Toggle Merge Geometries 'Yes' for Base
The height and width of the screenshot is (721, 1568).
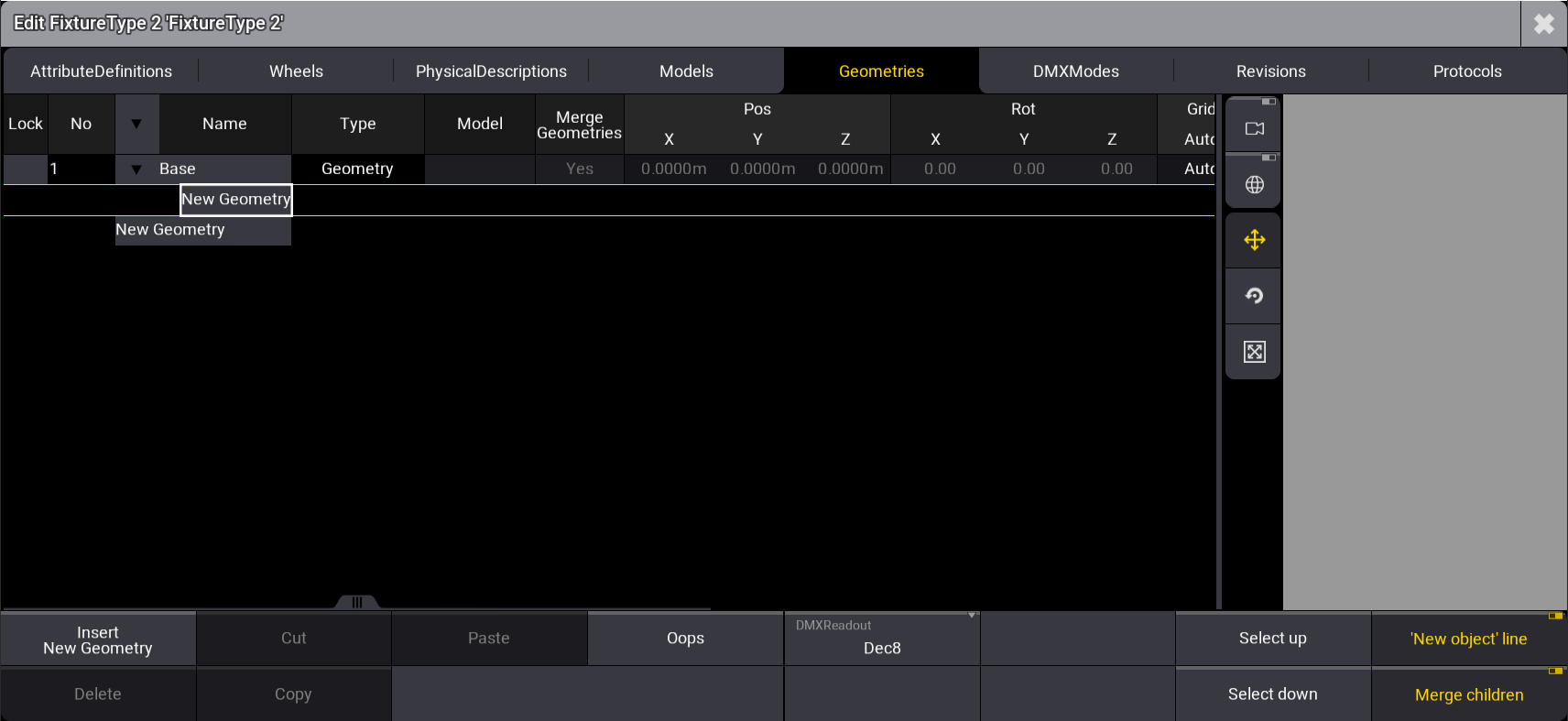(x=579, y=169)
